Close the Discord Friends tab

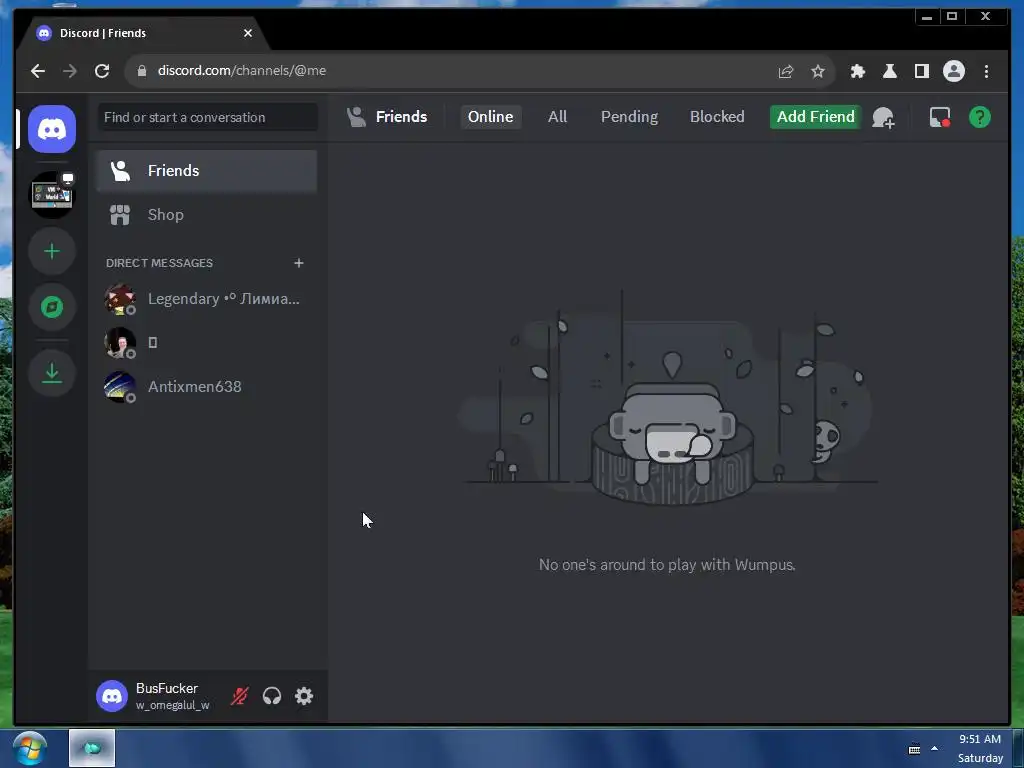[x=248, y=33]
